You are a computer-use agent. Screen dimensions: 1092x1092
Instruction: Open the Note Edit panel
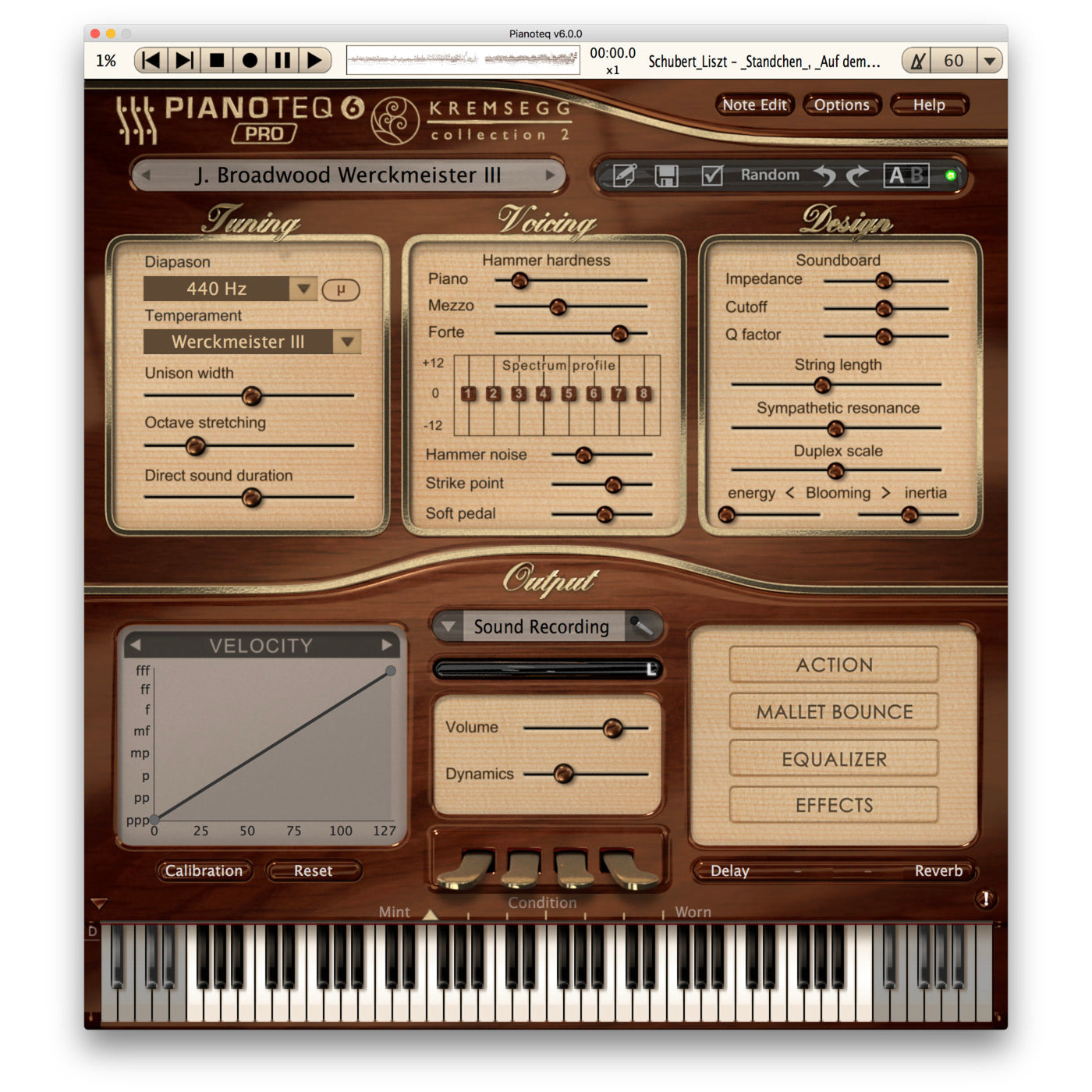pos(753,105)
